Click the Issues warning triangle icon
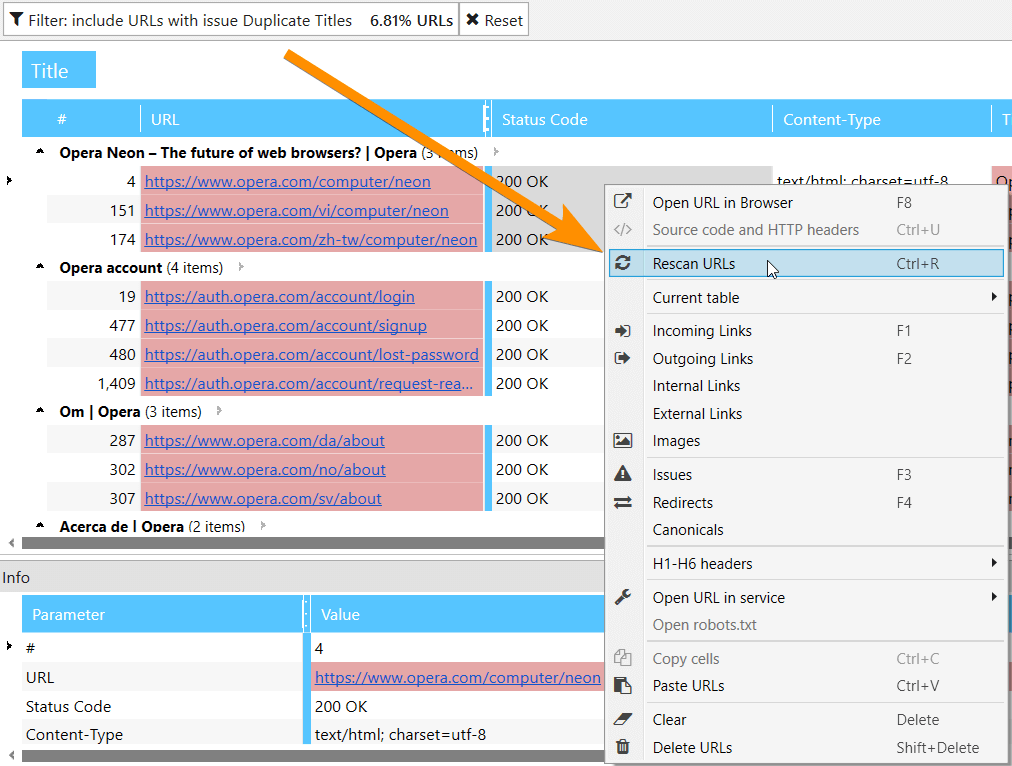1012x766 pixels. (623, 474)
